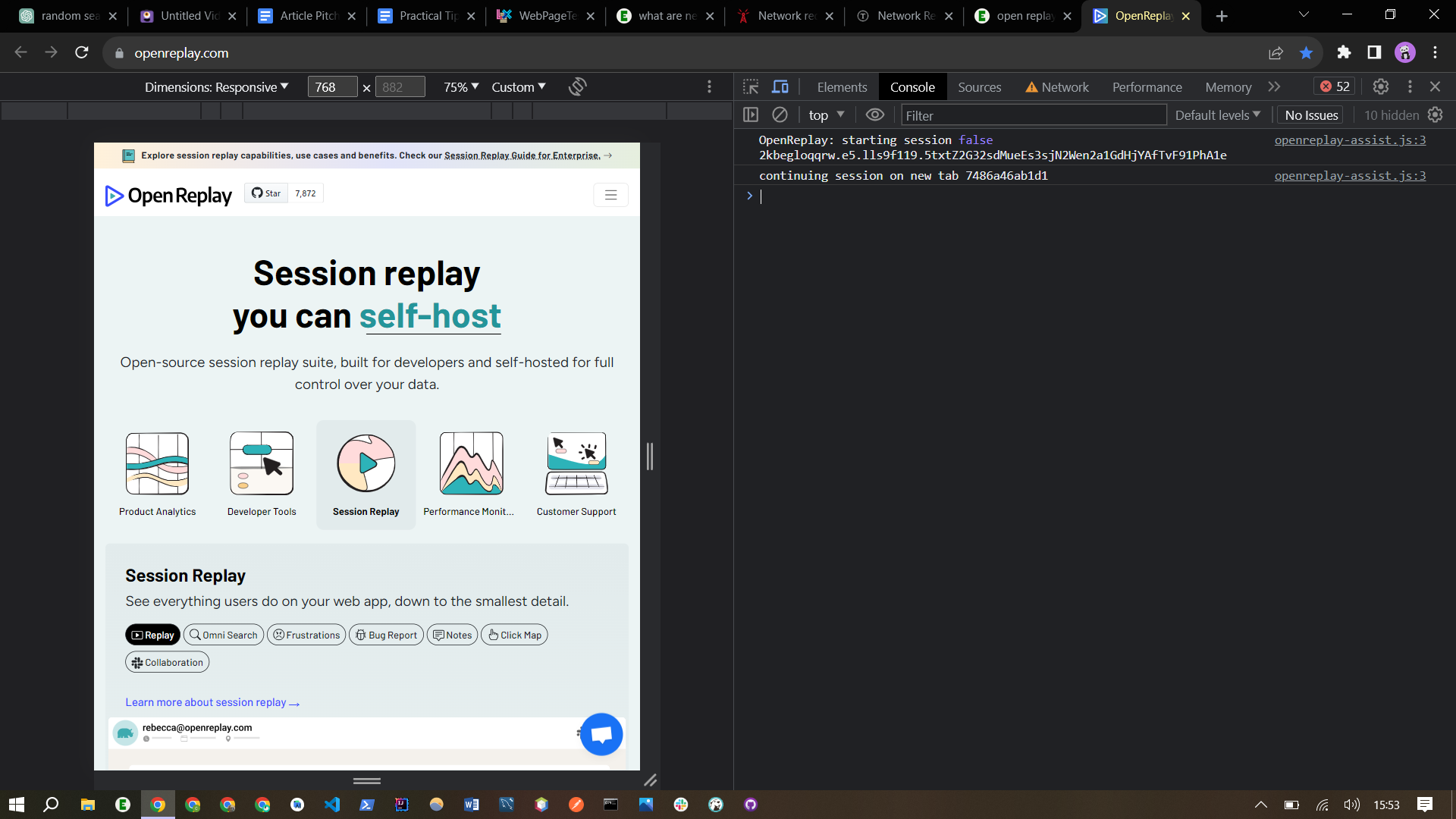Click the viewport height field 882
Screen dimensions: 1456x819
pyautogui.click(x=400, y=87)
